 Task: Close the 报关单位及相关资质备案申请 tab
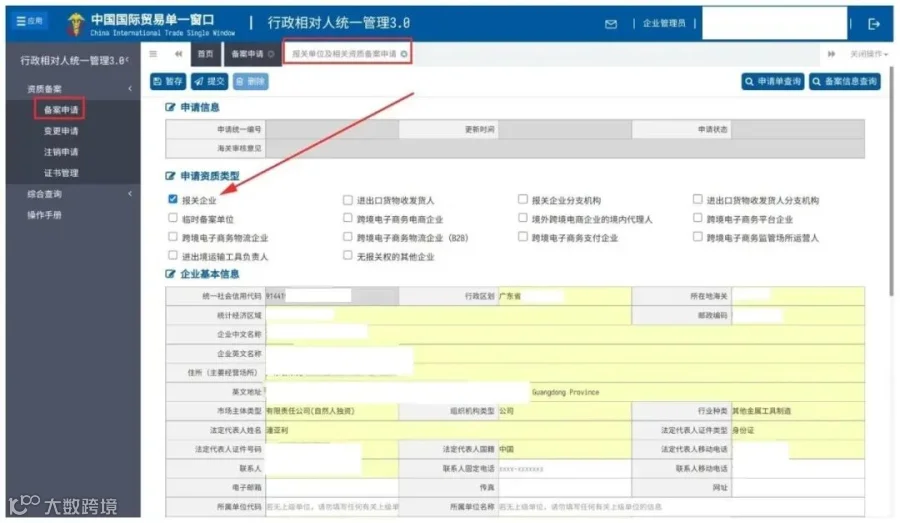[x=404, y=54]
